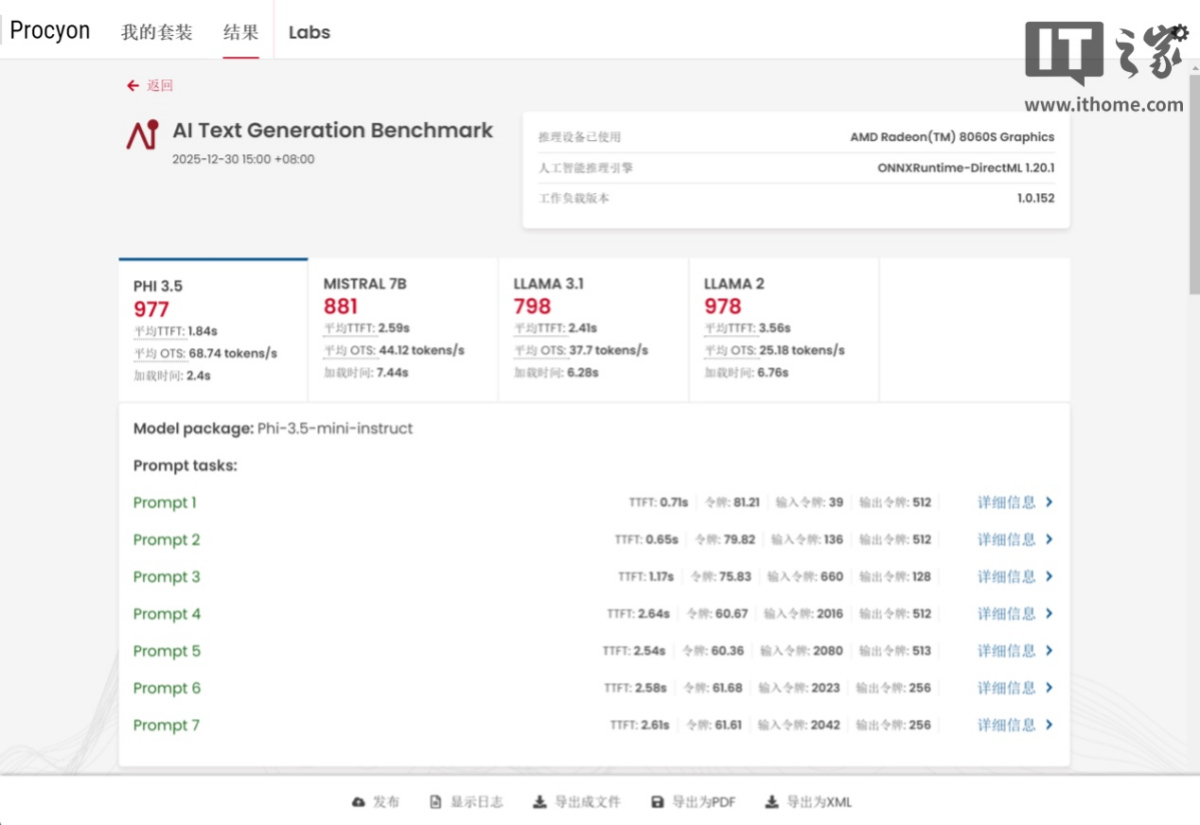The height and width of the screenshot is (825, 1200).
Task: Click the export to file download icon
Action: 540,802
